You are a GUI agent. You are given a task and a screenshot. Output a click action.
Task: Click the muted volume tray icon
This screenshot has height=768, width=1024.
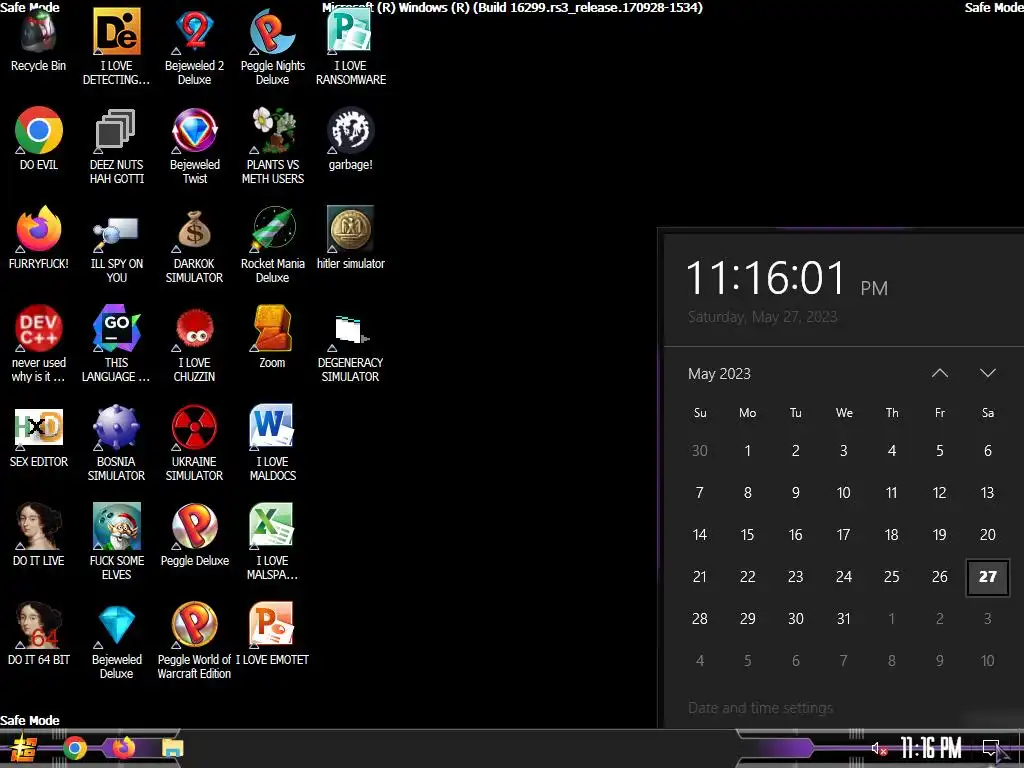pos(879,748)
